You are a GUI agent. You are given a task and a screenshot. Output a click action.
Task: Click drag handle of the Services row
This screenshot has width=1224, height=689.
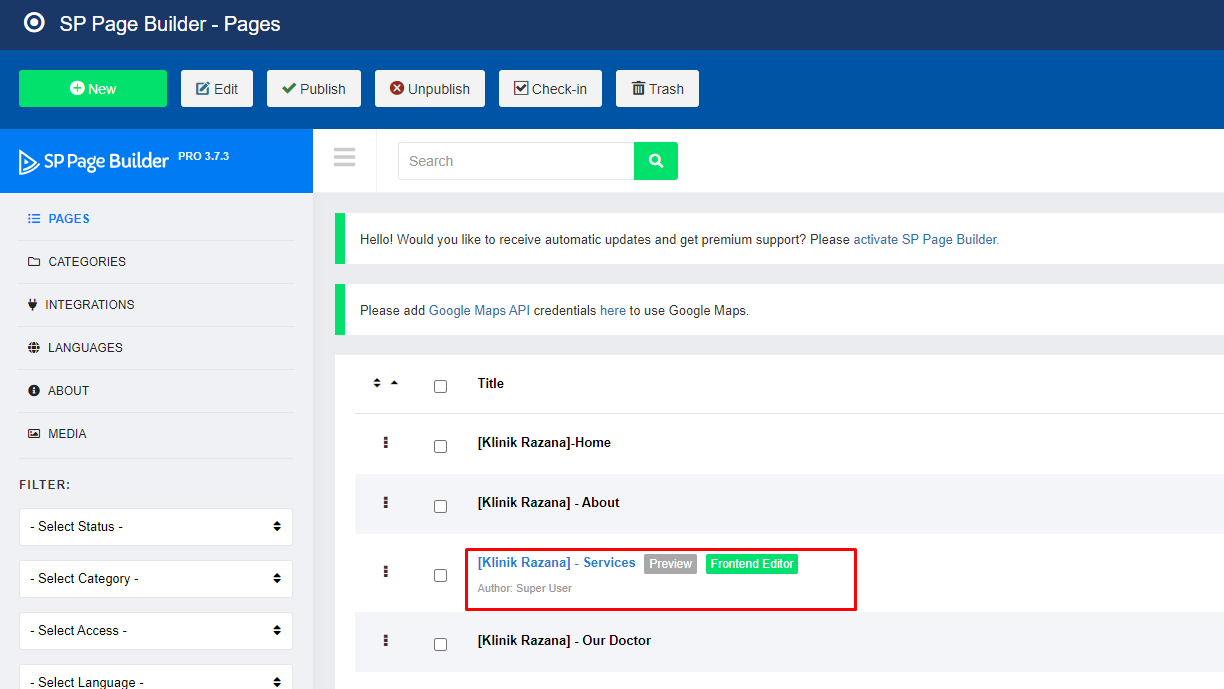(385, 571)
